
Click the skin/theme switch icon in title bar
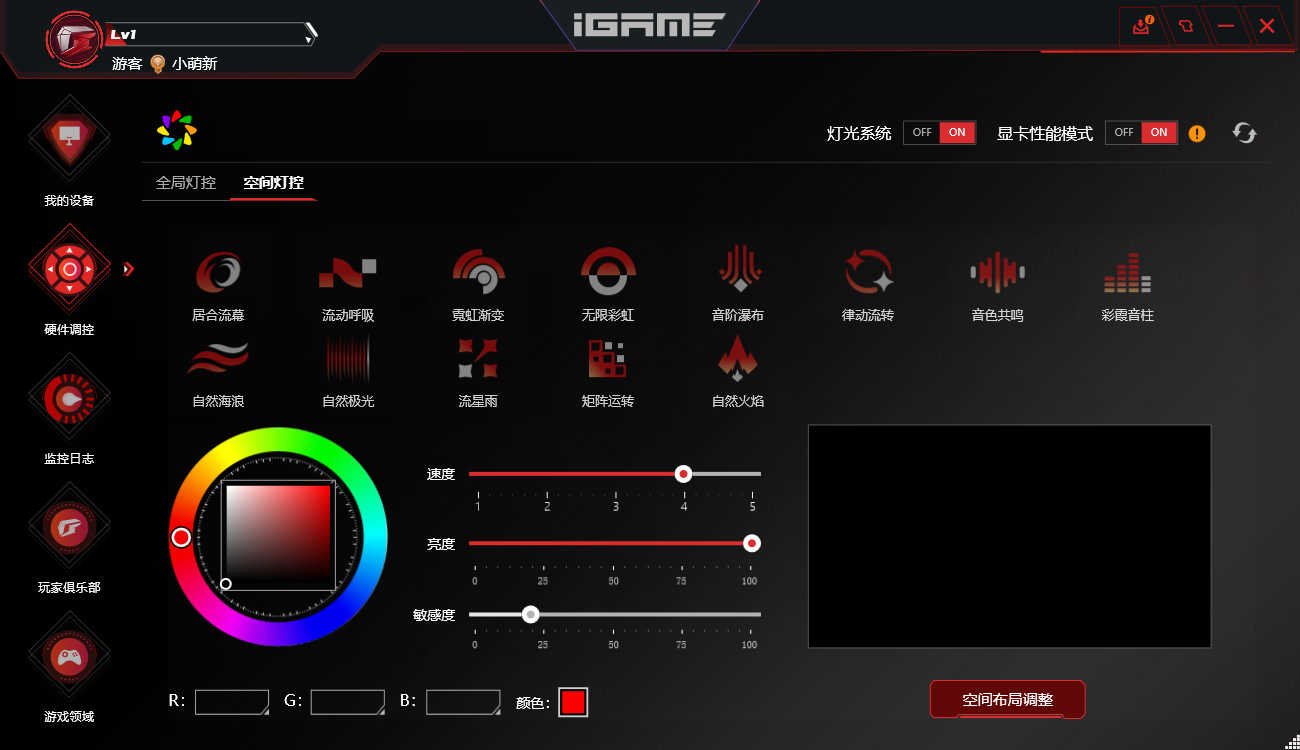tap(1186, 25)
